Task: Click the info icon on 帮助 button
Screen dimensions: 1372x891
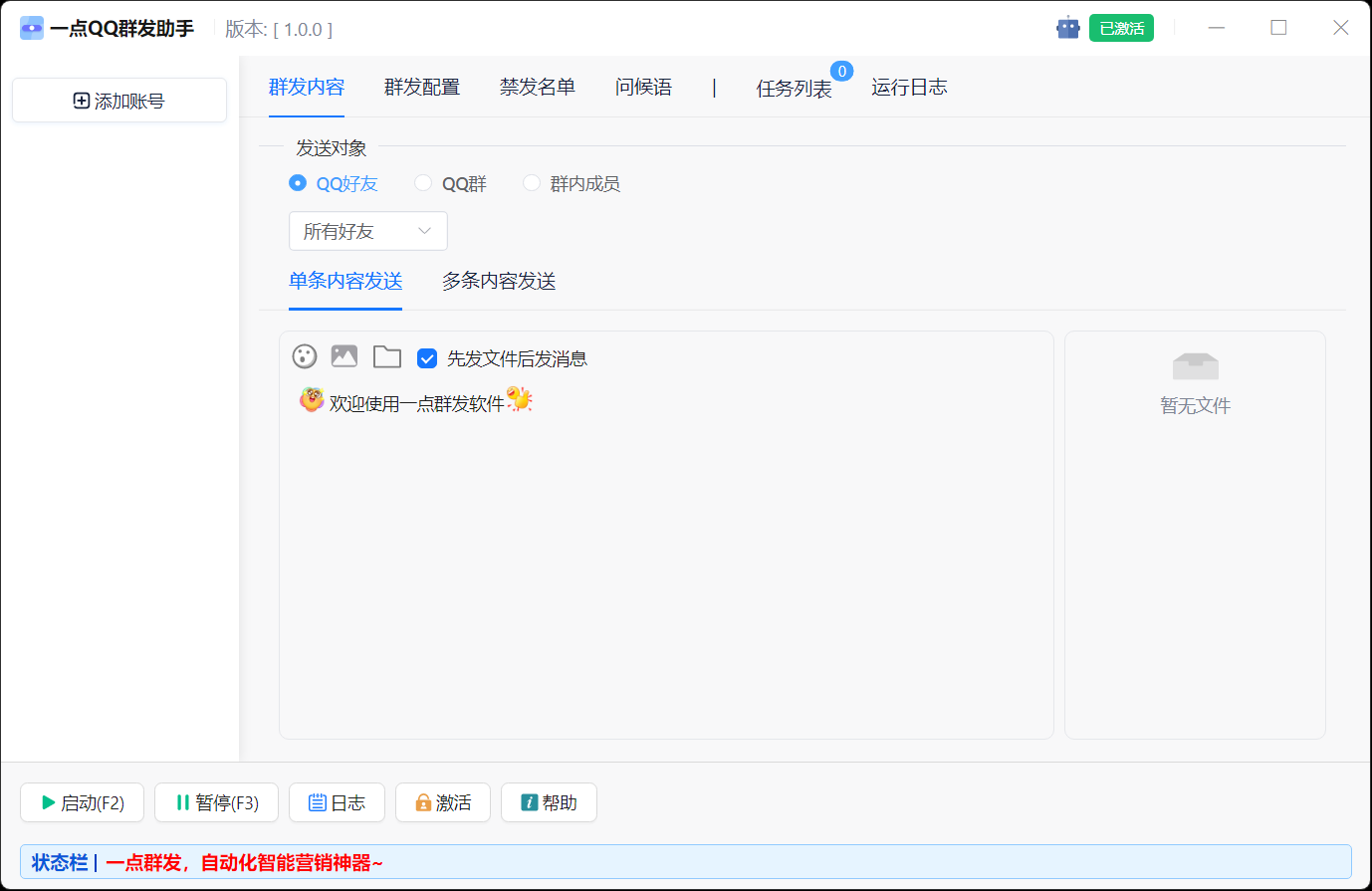Action: tap(529, 802)
